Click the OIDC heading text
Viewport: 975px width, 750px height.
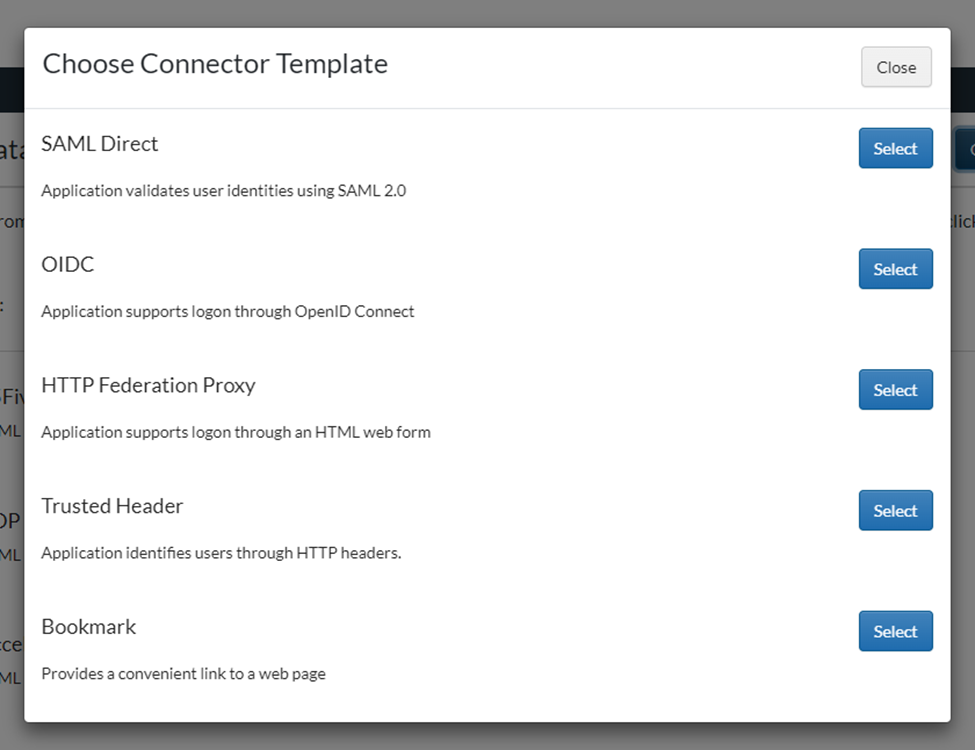[x=68, y=265]
